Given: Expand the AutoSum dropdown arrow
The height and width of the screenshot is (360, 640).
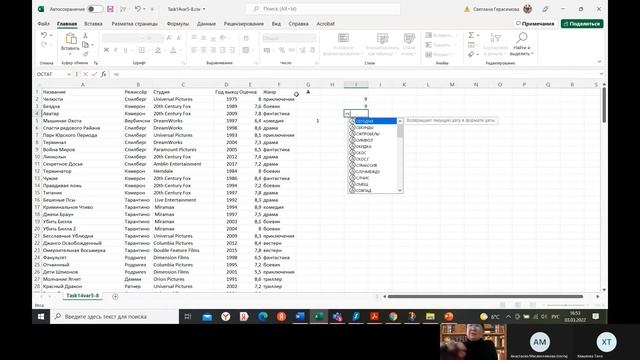Looking at the screenshot, I should [x=478, y=35].
